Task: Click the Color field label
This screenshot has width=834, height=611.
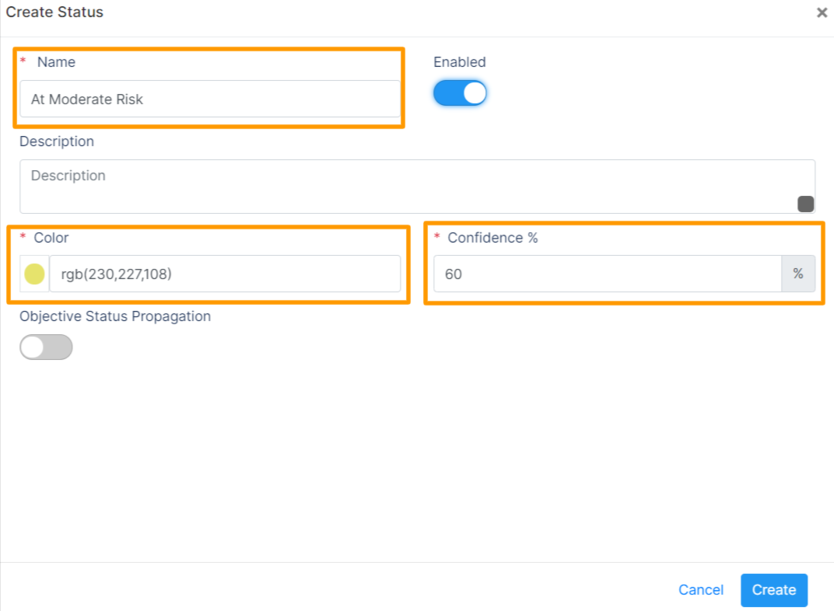Action: pyautogui.click(x=51, y=238)
